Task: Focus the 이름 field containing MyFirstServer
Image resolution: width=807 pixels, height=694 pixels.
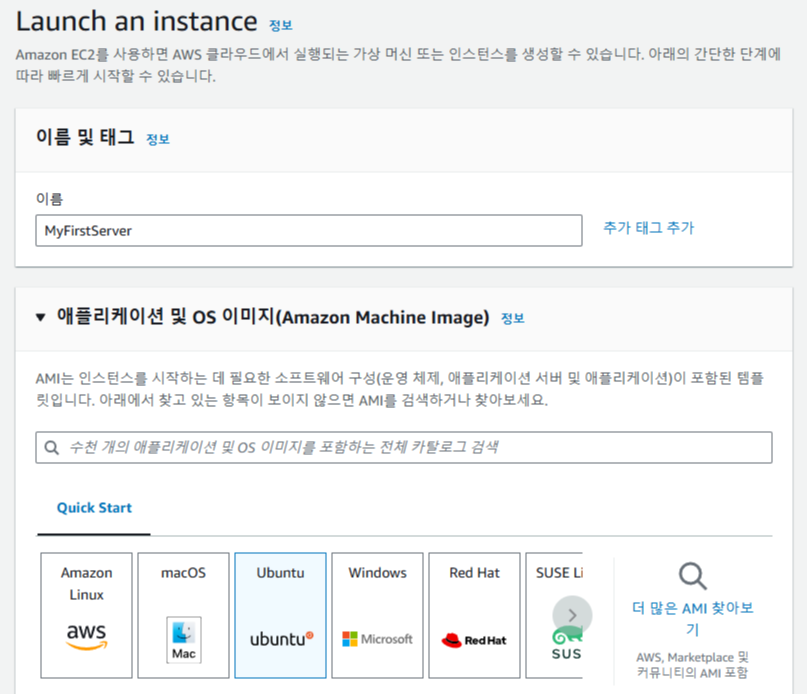Action: point(309,231)
